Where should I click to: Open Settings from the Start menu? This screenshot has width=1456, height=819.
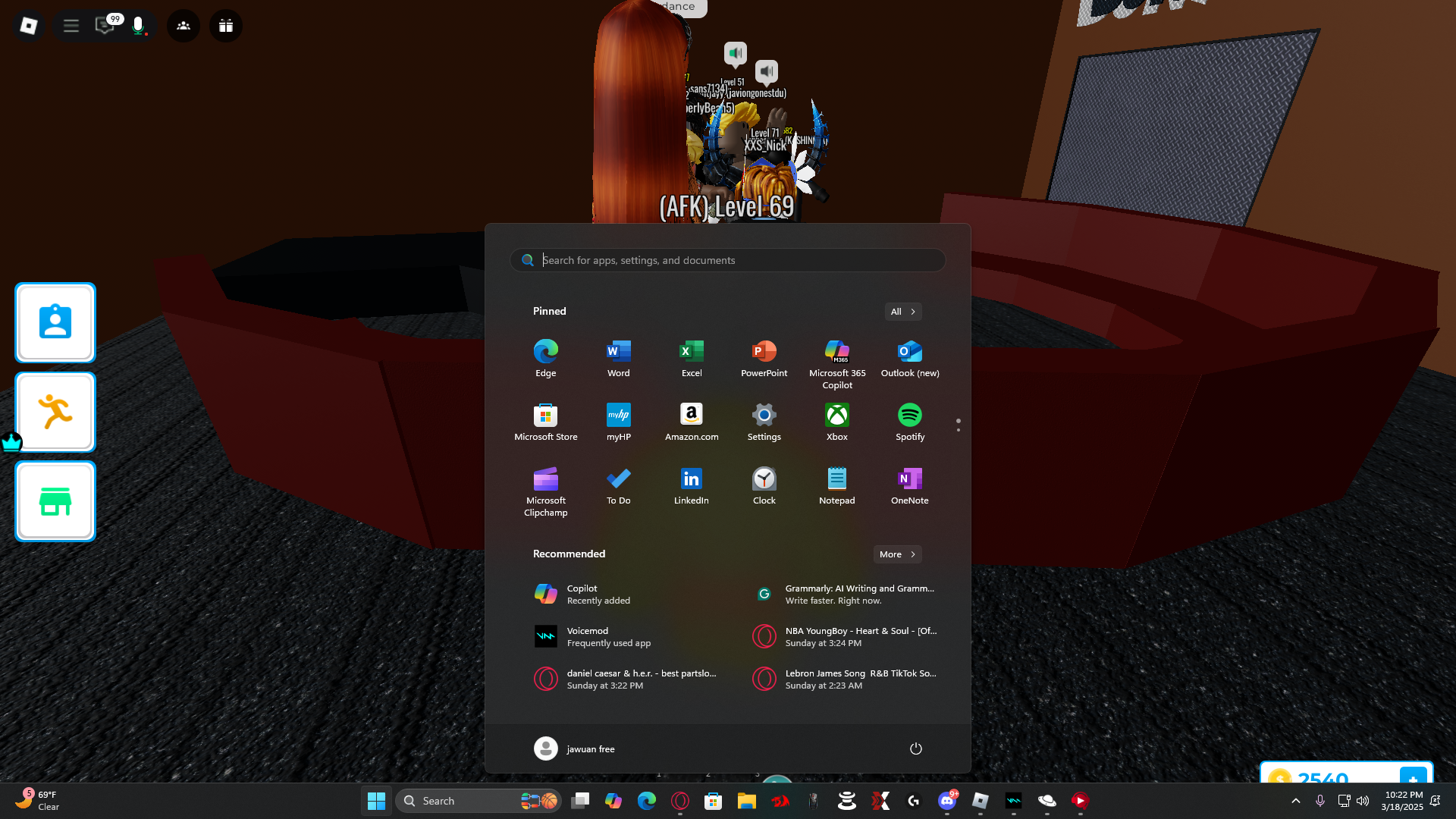click(764, 422)
